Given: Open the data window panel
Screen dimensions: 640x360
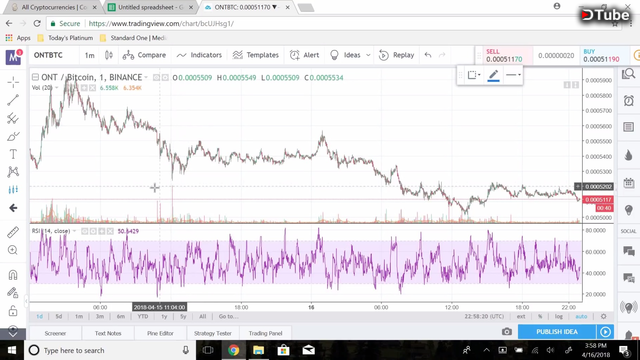Looking at the screenshot, I should 629,127.
